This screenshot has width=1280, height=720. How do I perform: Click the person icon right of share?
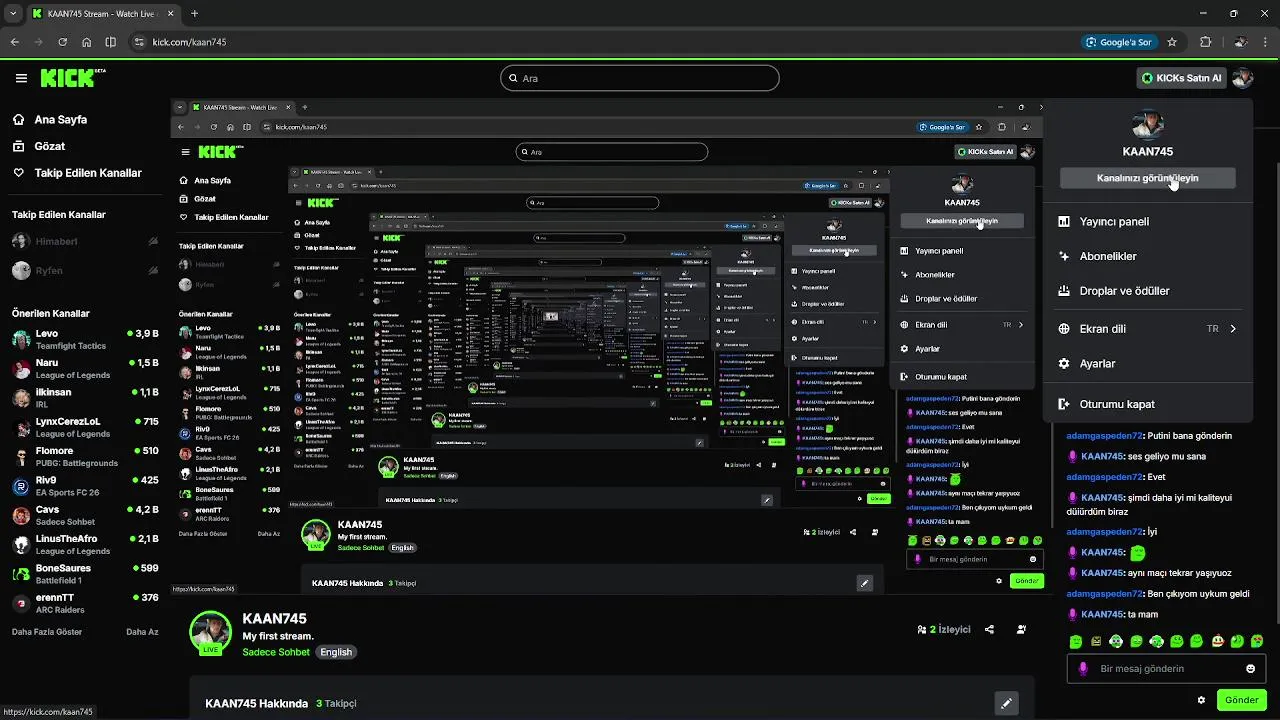coord(1021,629)
